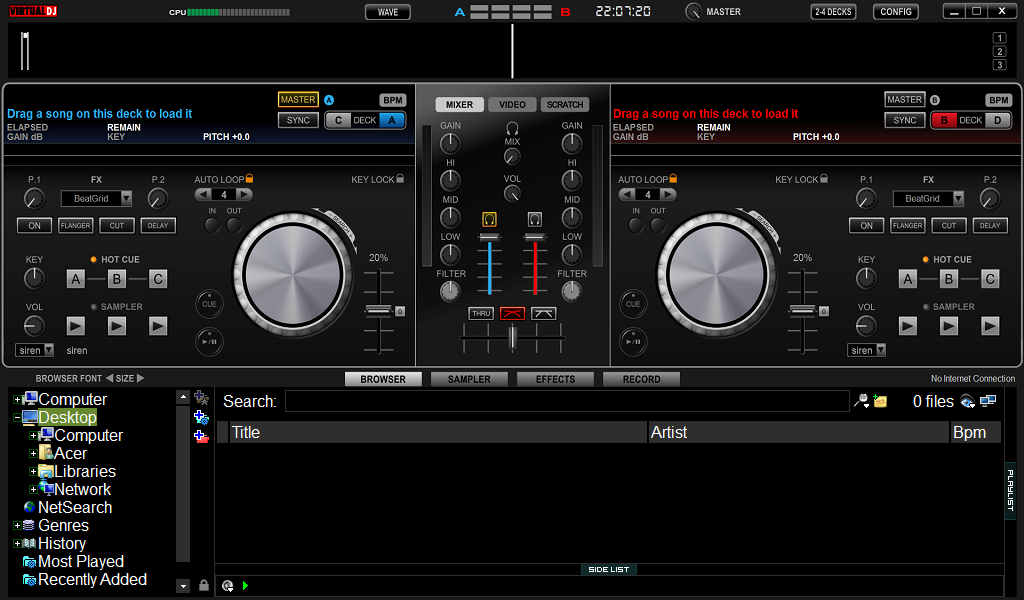
Task: Toggle right deck Key Lock padlock icon
Action: tap(824, 178)
